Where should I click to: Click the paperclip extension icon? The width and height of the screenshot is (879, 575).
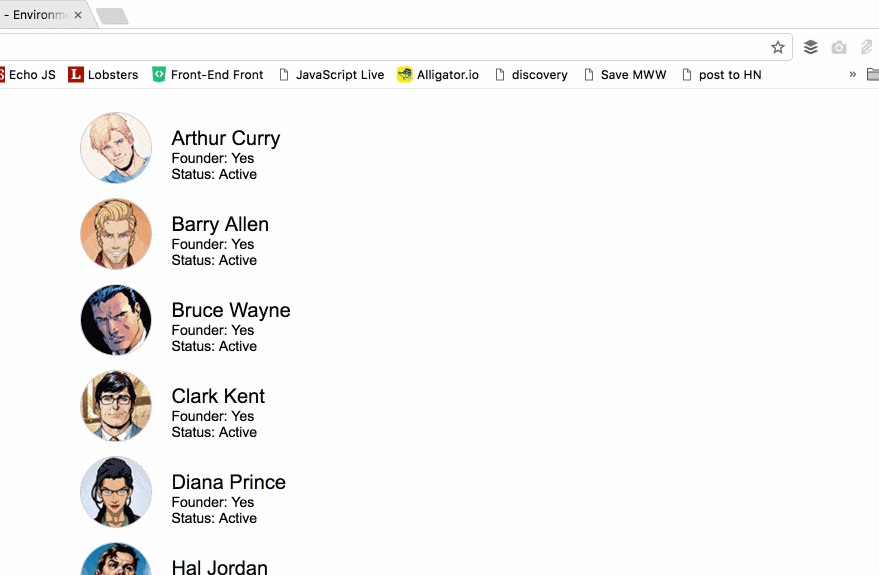click(x=867, y=47)
